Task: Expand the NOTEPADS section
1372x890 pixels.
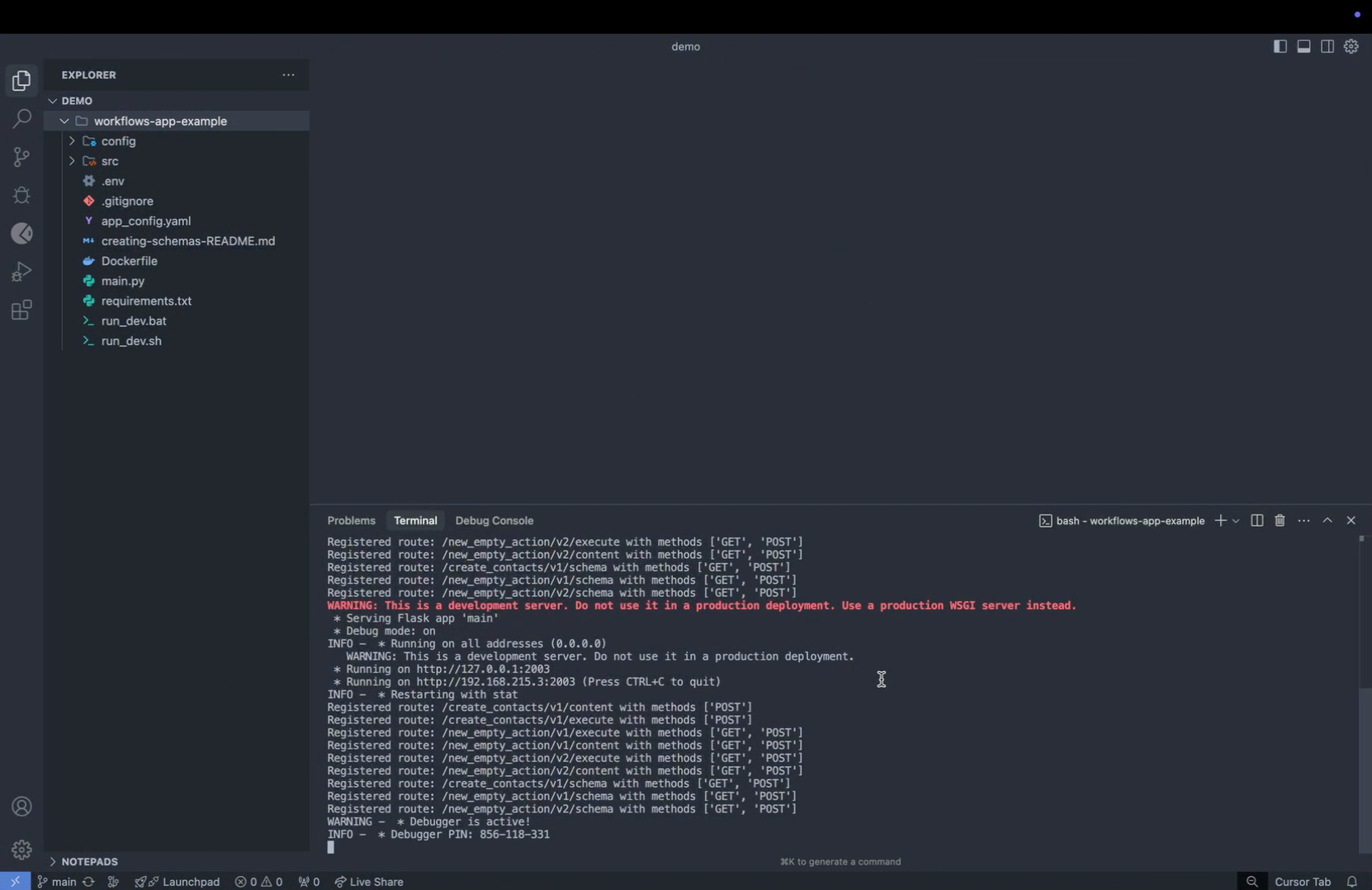Action: pyautogui.click(x=89, y=861)
